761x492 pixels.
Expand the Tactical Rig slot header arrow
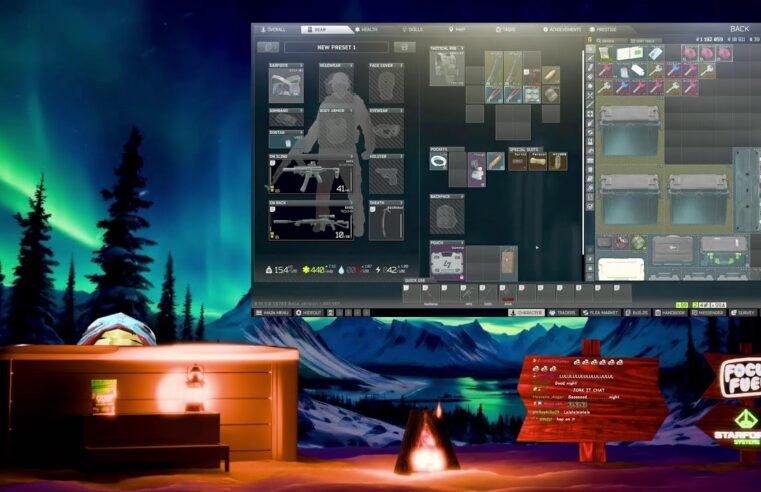tap(462, 49)
